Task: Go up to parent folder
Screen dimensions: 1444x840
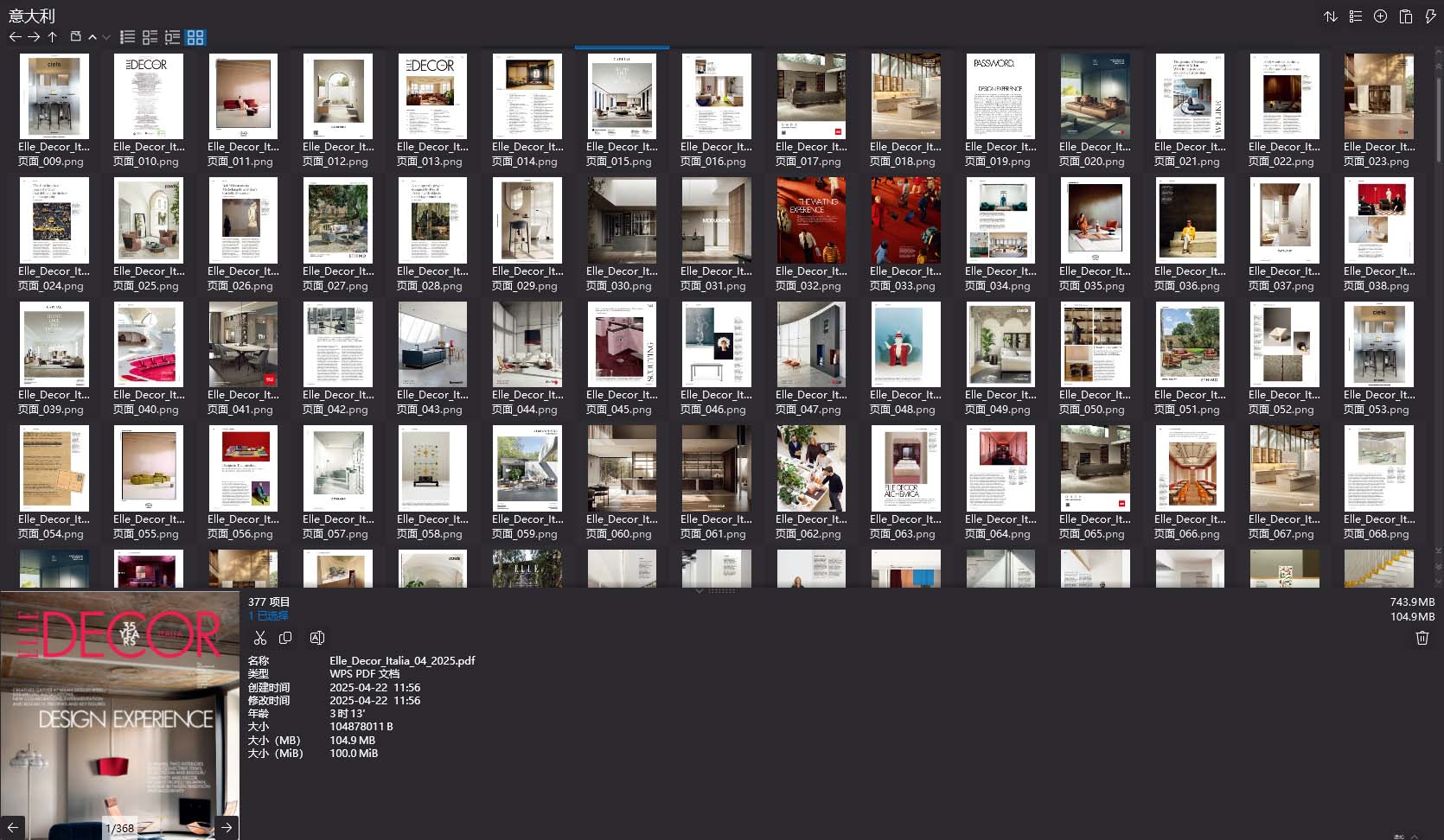Action: coord(53,37)
